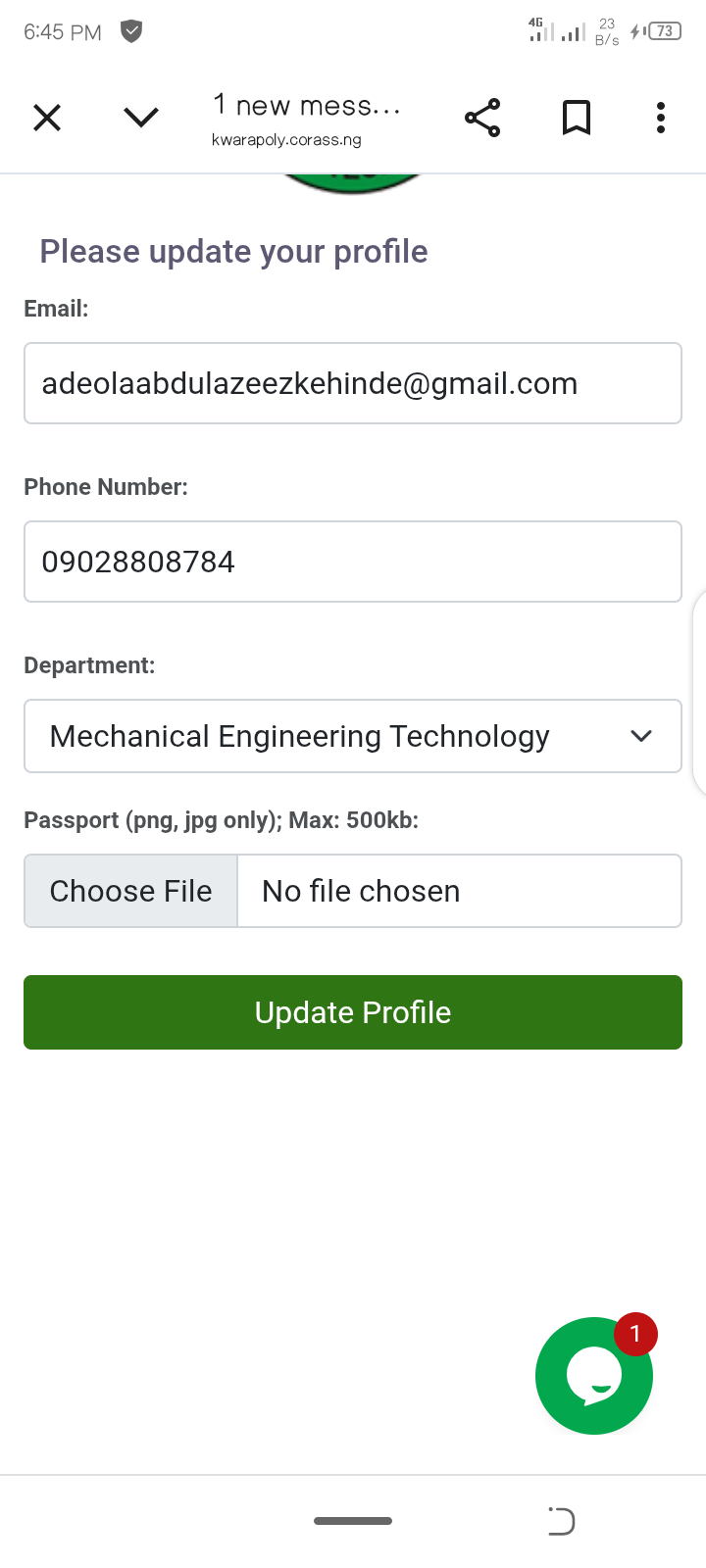Image resolution: width=706 pixels, height=1568 pixels.
Task: Open the green chat bubble widget
Action: point(592,1377)
